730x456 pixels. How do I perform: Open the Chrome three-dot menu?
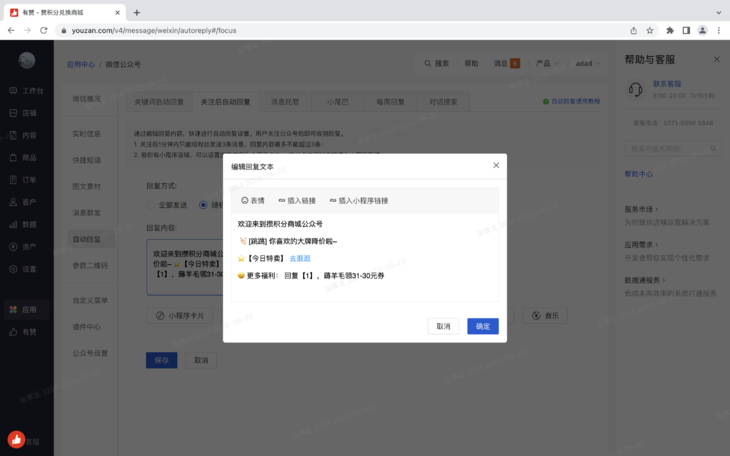pos(718,30)
